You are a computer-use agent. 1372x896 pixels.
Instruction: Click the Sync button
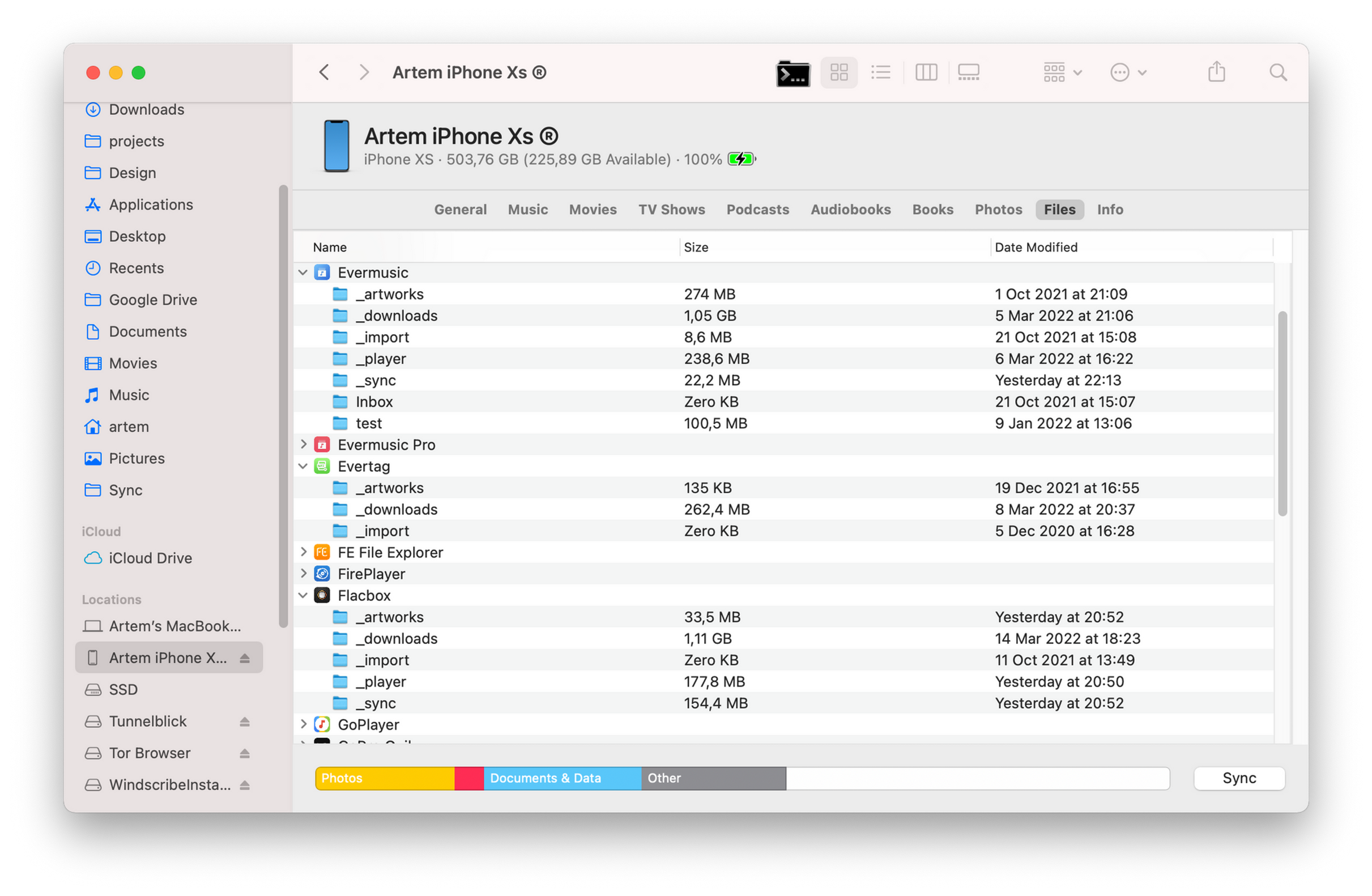point(1239,778)
